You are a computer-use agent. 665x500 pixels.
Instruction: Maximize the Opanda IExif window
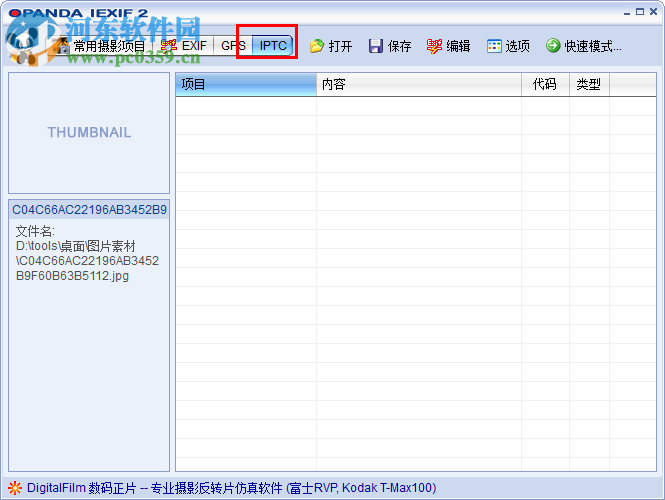tap(640, 12)
